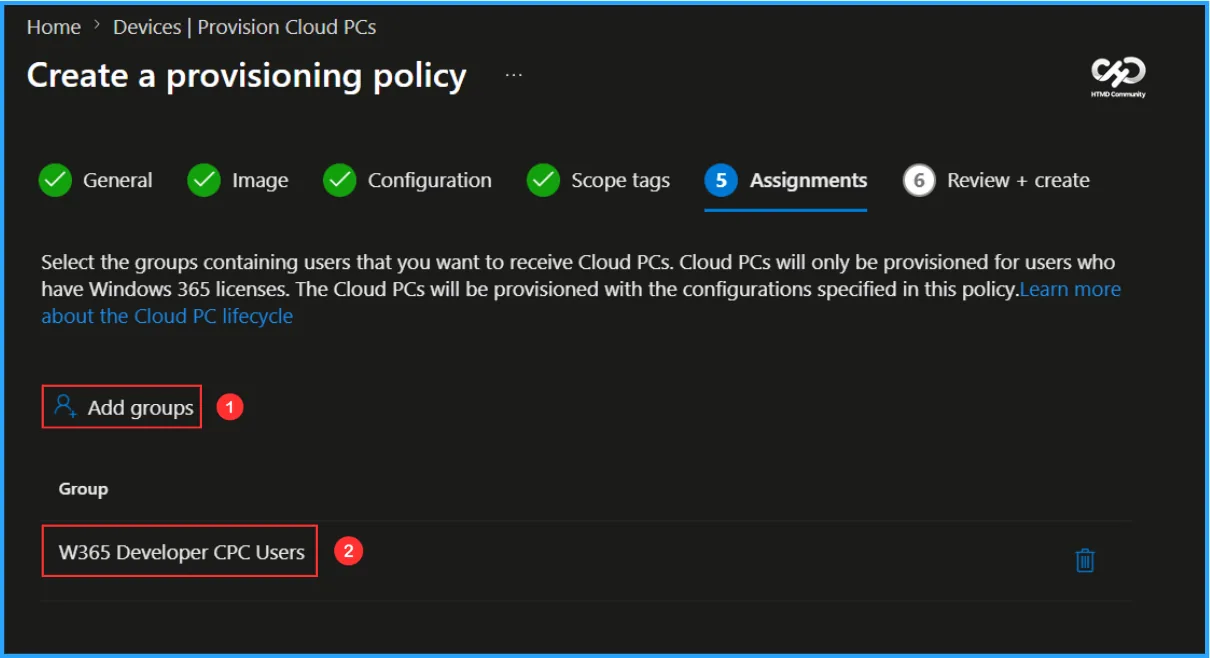
Task: Go to Devices | Provision Cloud PCs breadcrumb
Action: 245,27
